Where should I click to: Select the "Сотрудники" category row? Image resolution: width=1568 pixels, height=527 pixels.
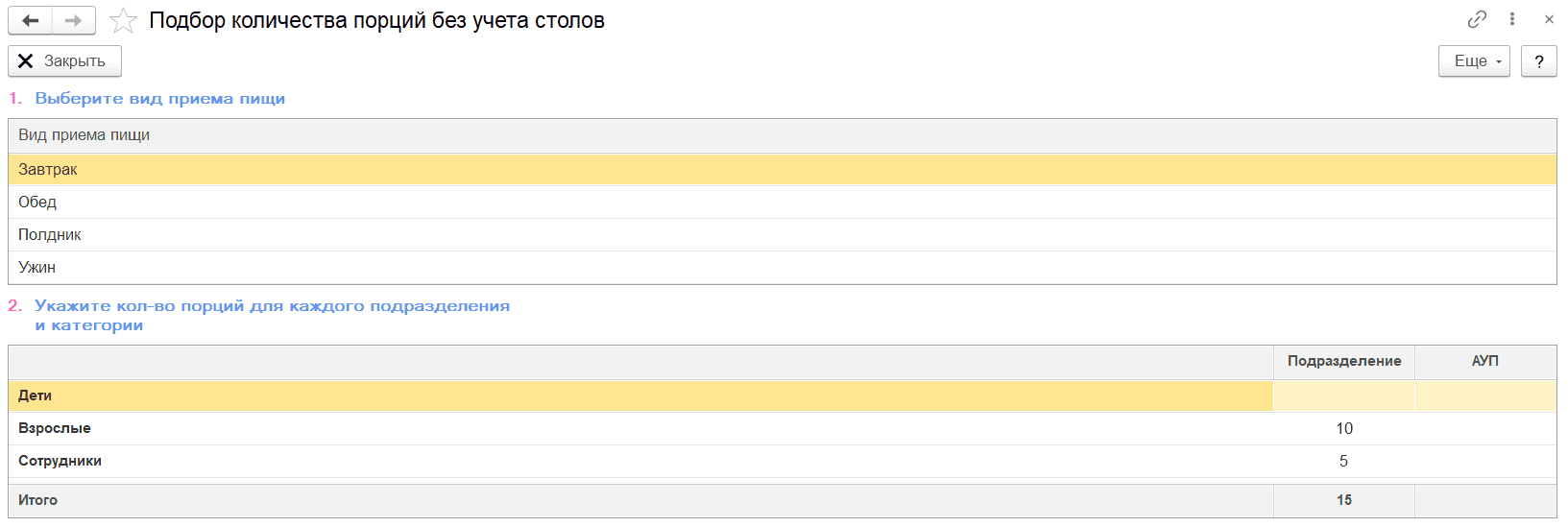click(x=60, y=461)
